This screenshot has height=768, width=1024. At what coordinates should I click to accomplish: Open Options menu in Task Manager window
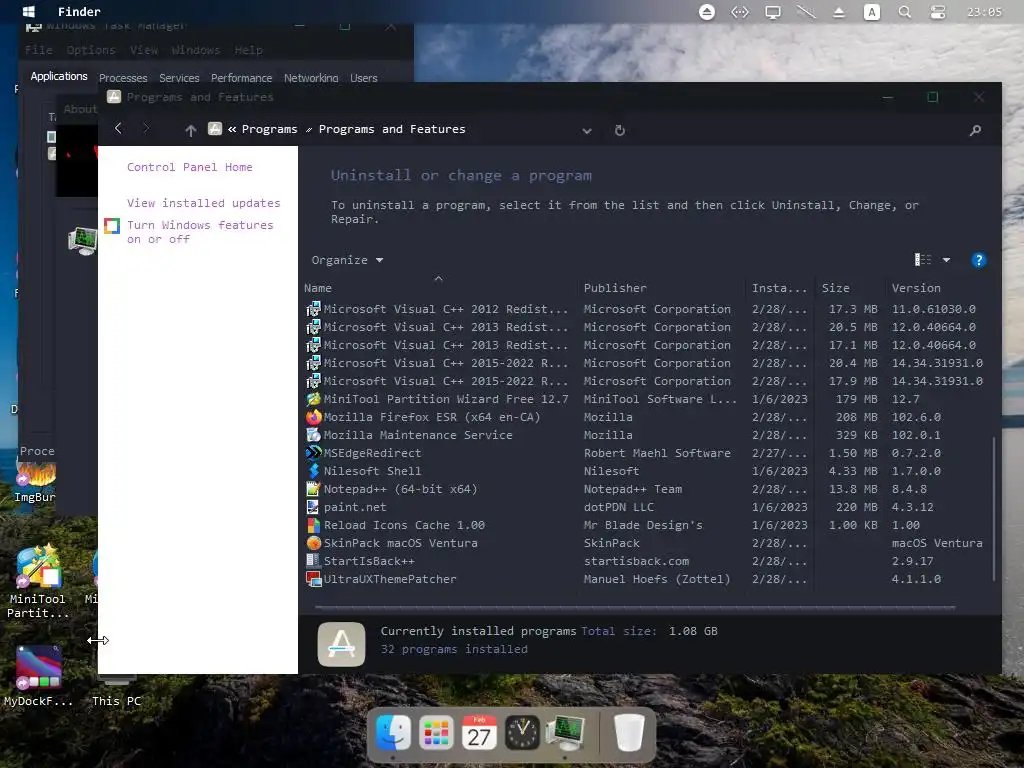90,50
